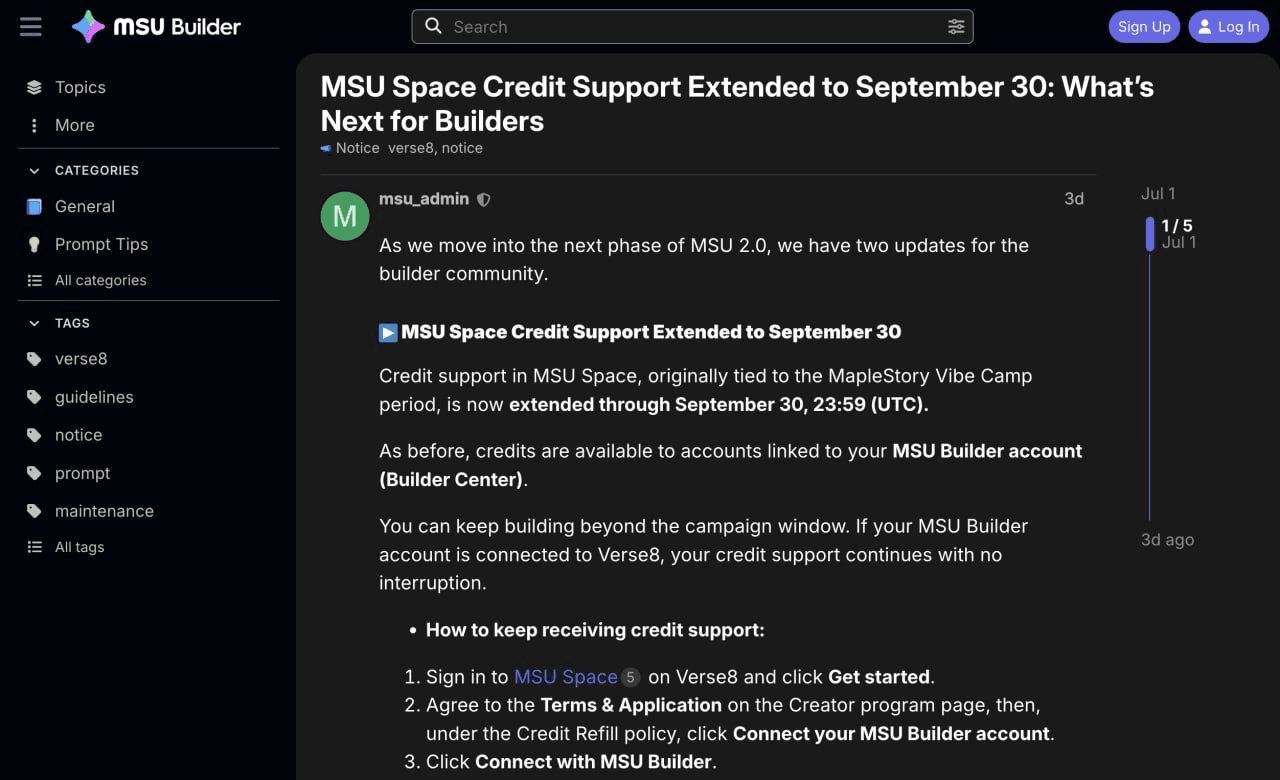The height and width of the screenshot is (780, 1280).
Task: Click the search magnifier icon
Action: tap(433, 26)
